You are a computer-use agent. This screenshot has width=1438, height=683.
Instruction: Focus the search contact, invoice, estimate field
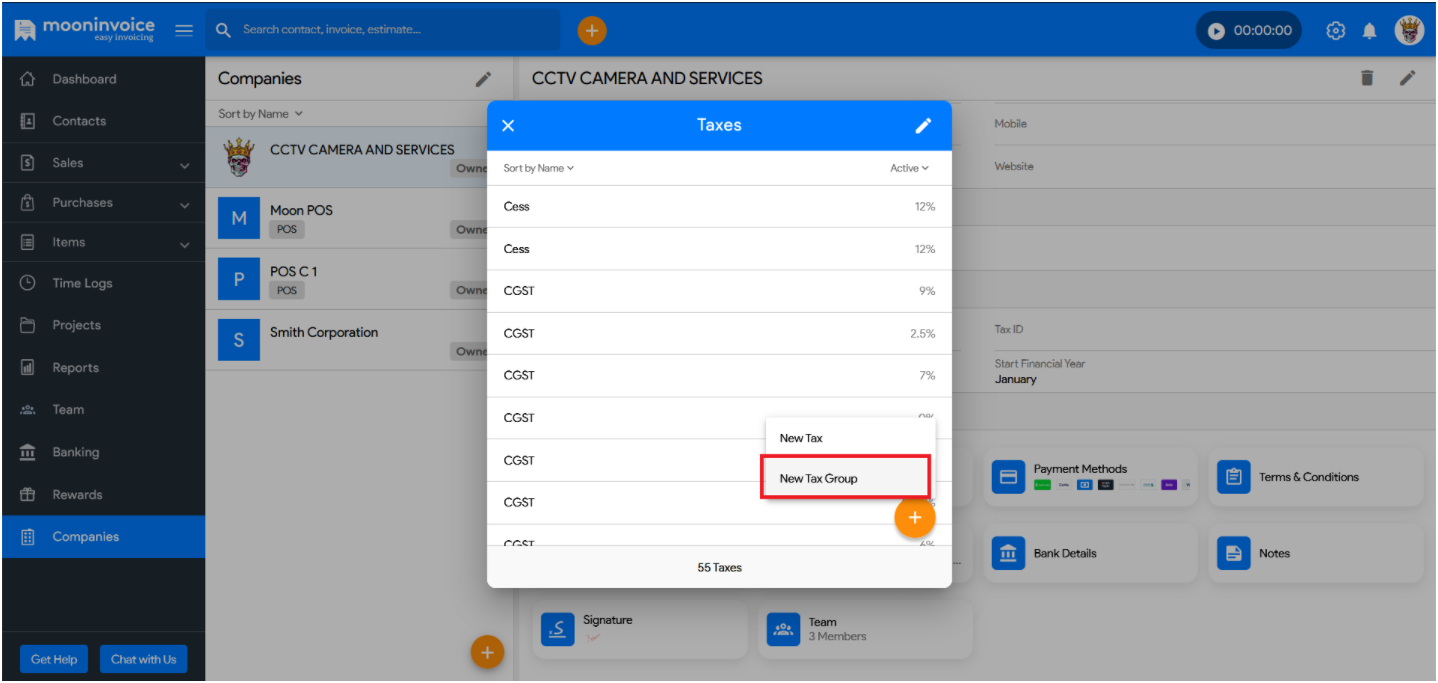[383, 30]
